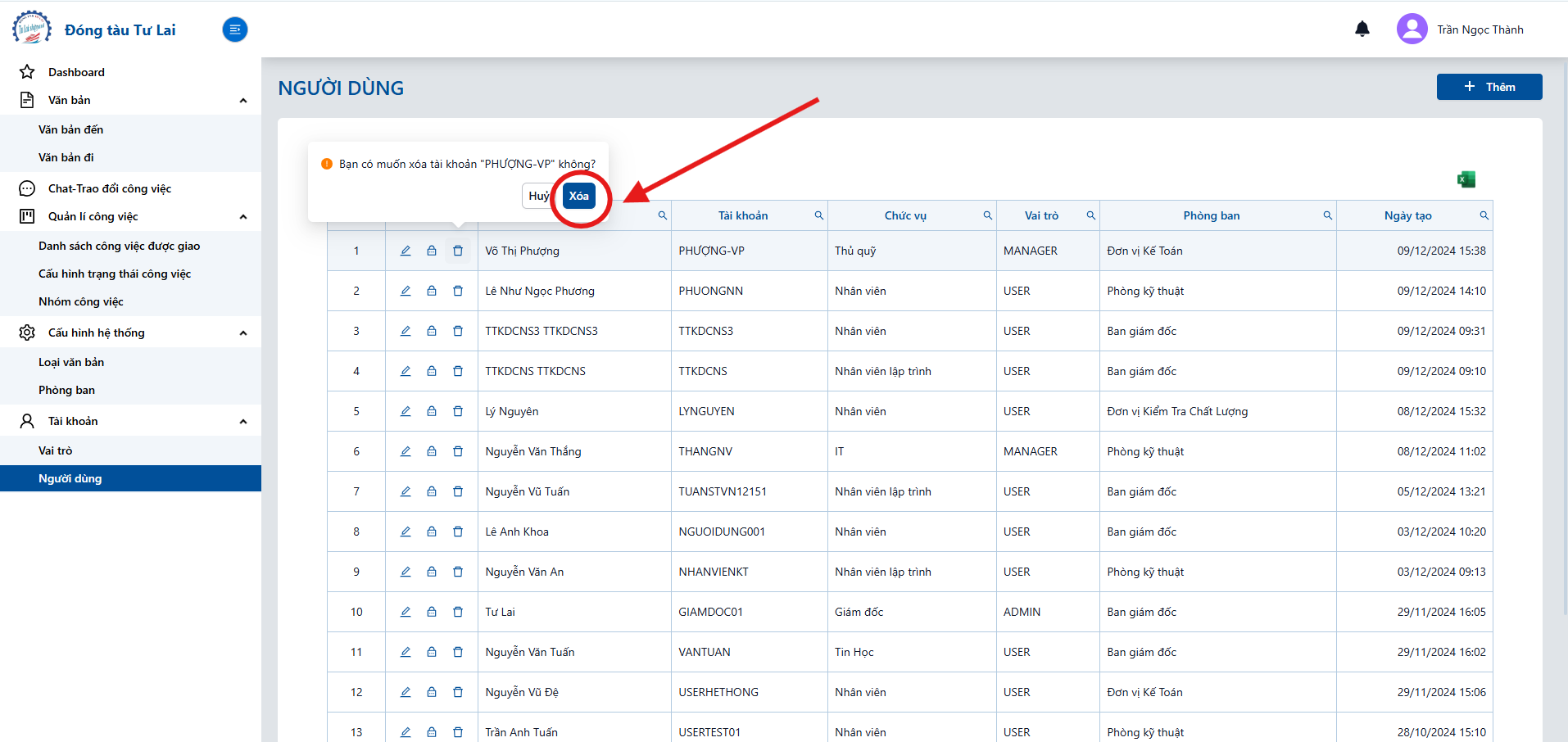Click the Ngày tạo column header

pos(1408,215)
